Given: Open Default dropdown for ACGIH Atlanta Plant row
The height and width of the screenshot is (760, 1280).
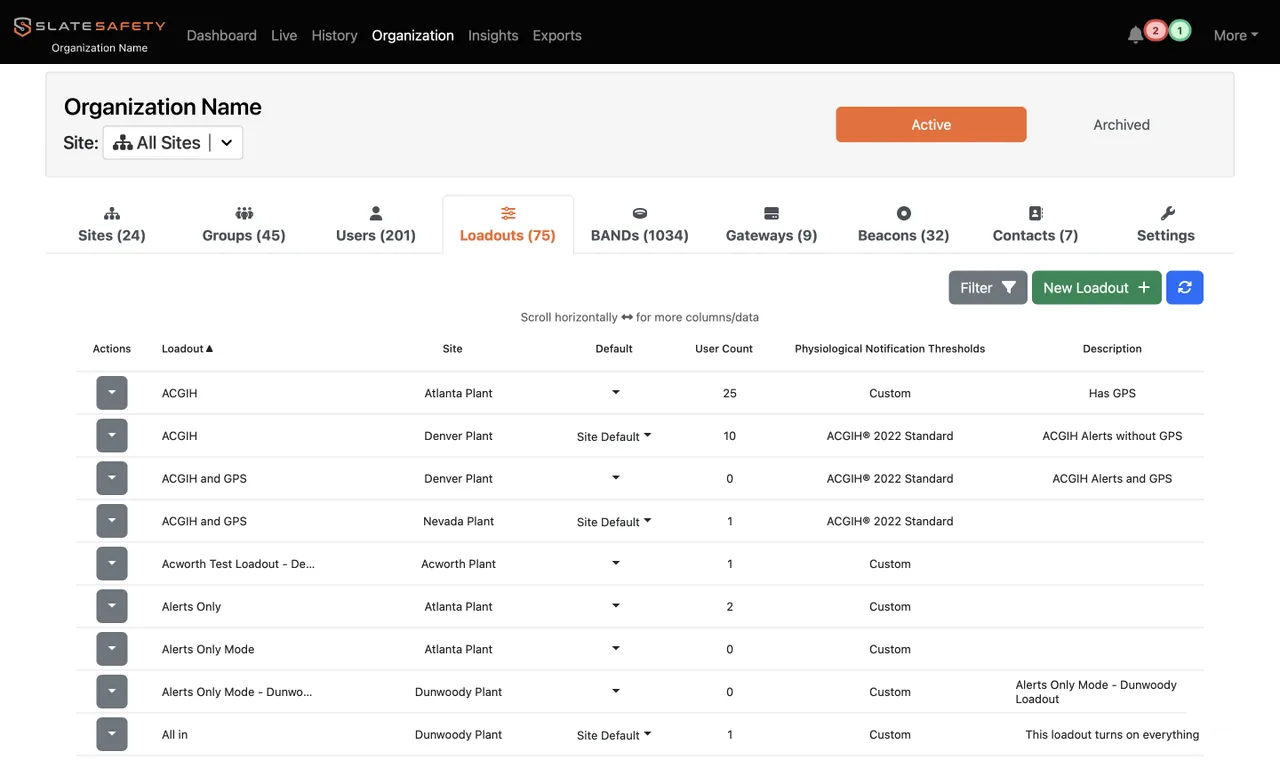Looking at the screenshot, I should pyautogui.click(x=615, y=393).
